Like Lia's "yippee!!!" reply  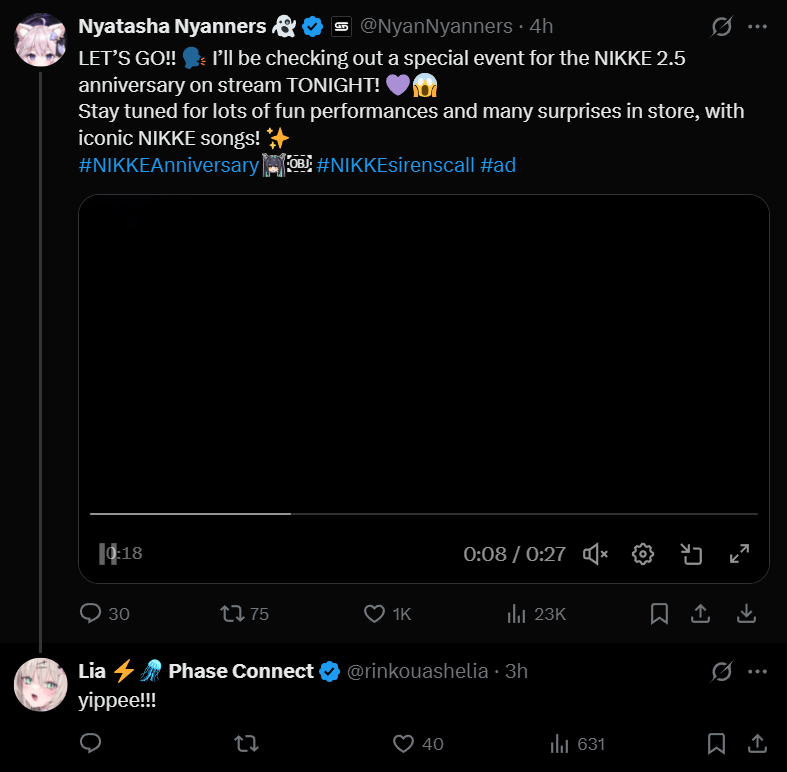pos(404,743)
